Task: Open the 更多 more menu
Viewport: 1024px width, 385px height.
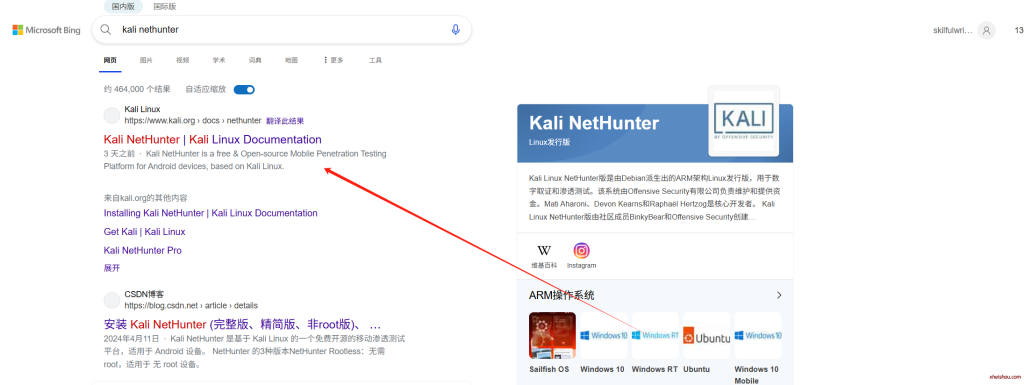Action: point(333,60)
